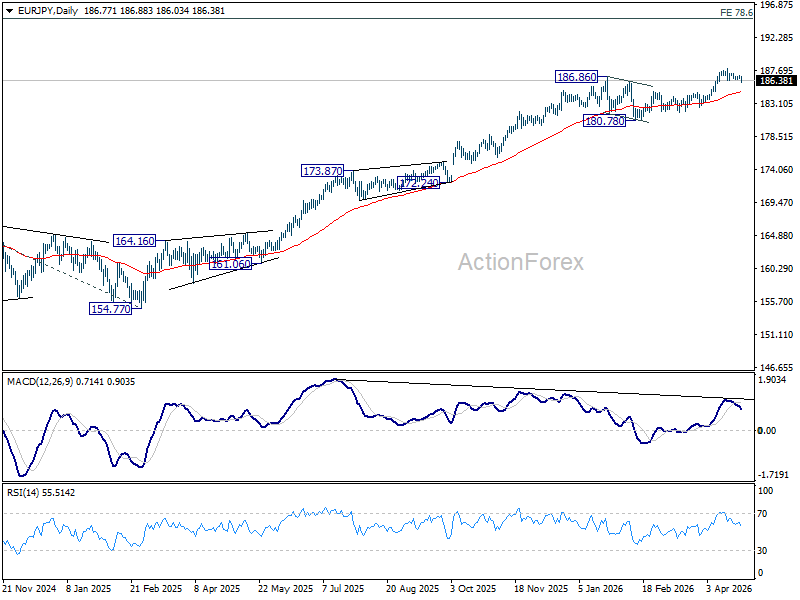
Task: Click the RSI 70 level label
Action: [x=762, y=514]
